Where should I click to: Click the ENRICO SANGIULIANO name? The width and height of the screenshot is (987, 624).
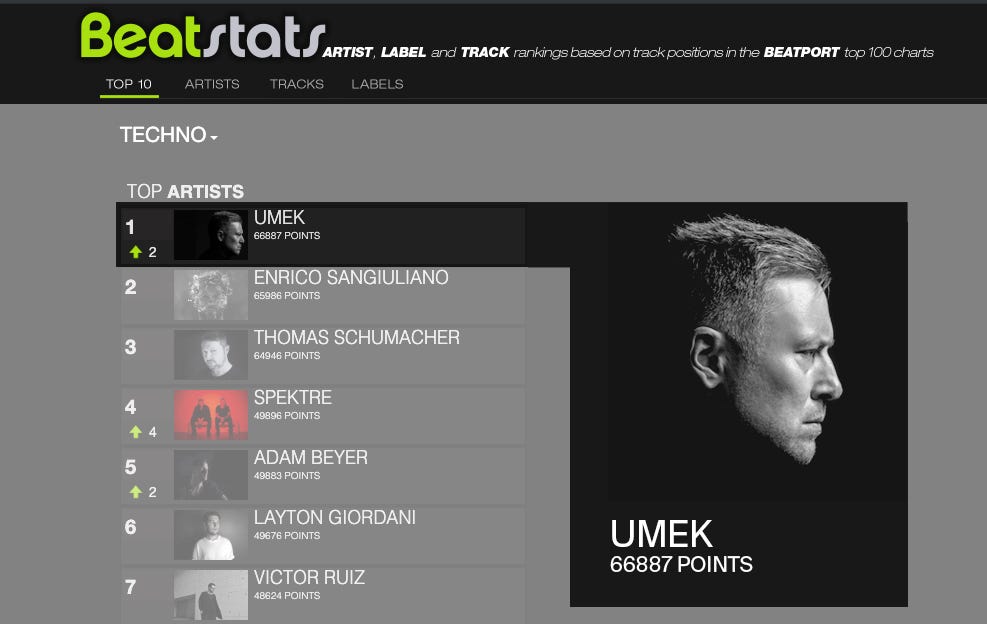coord(351,277)
